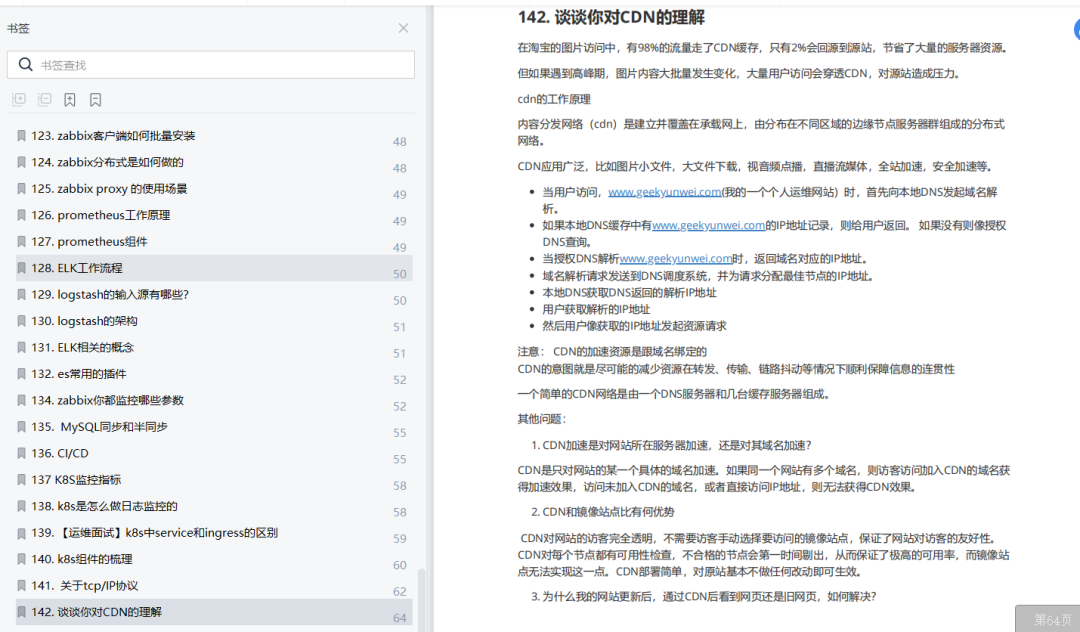1080x632 pixels.
Task: Click the bookmark icon beside 136. CI/CD
Action: [21, 453]
